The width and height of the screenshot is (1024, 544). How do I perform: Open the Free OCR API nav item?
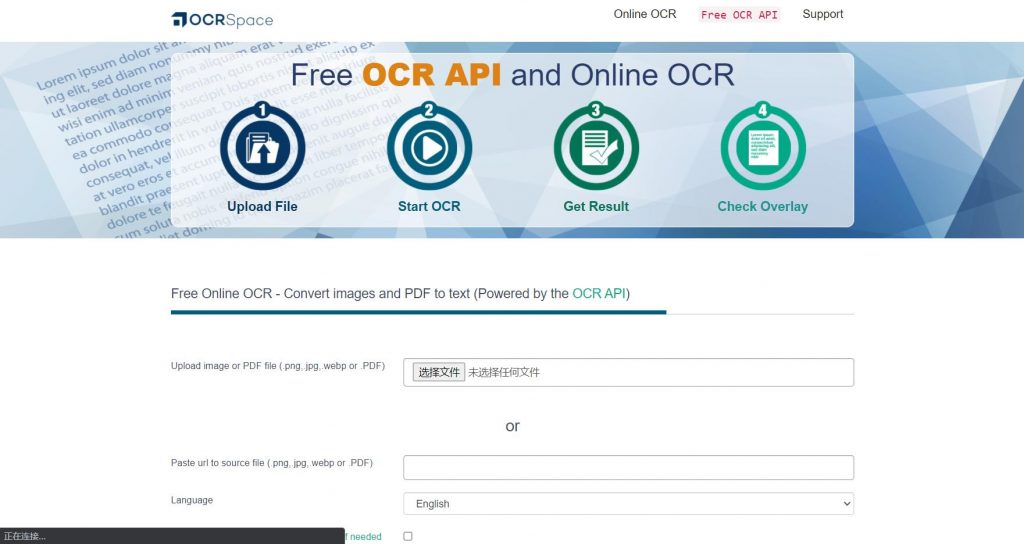click(739, 15)
